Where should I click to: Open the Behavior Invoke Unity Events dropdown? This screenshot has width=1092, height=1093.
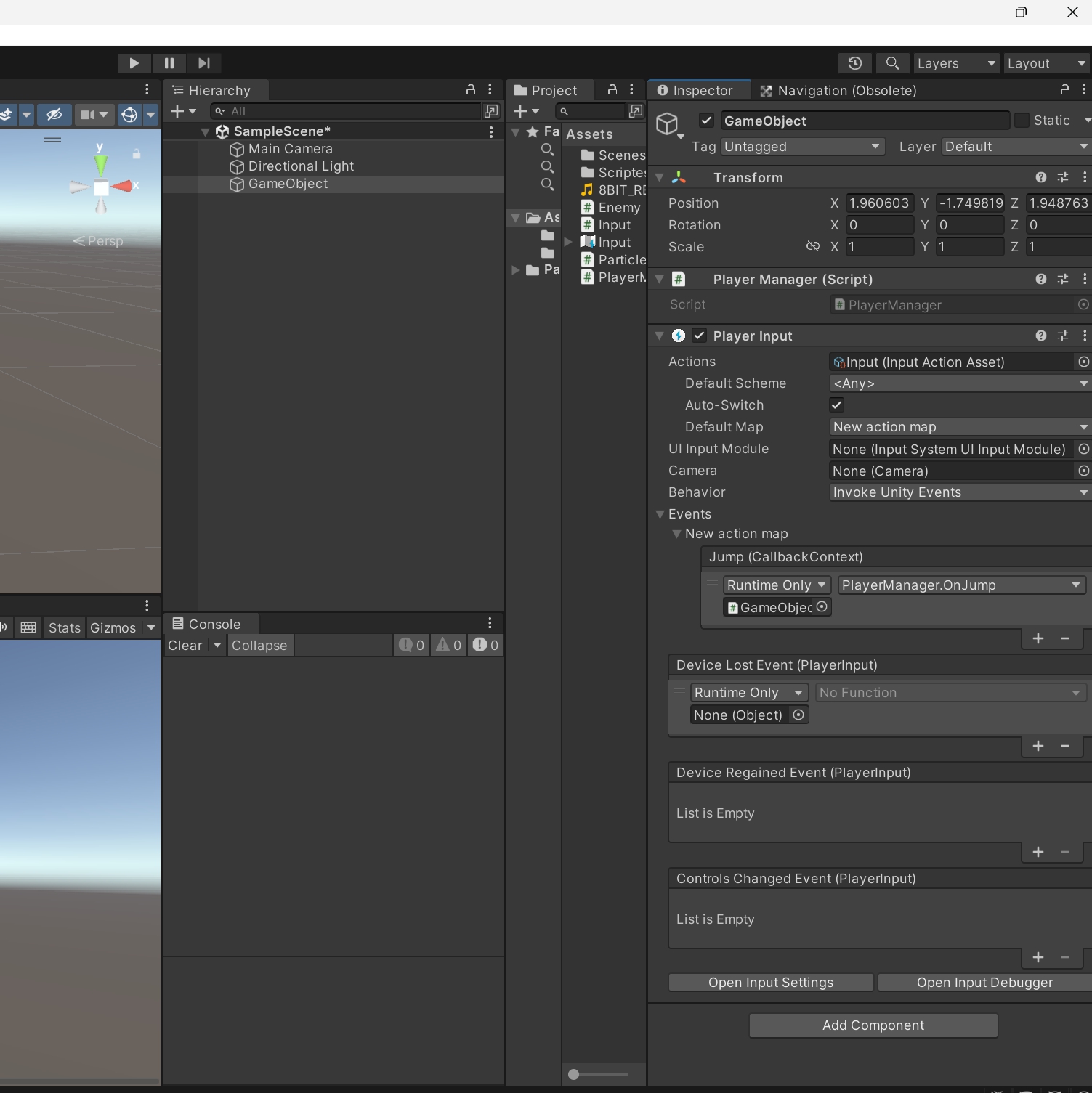click(x=960, y=492)
